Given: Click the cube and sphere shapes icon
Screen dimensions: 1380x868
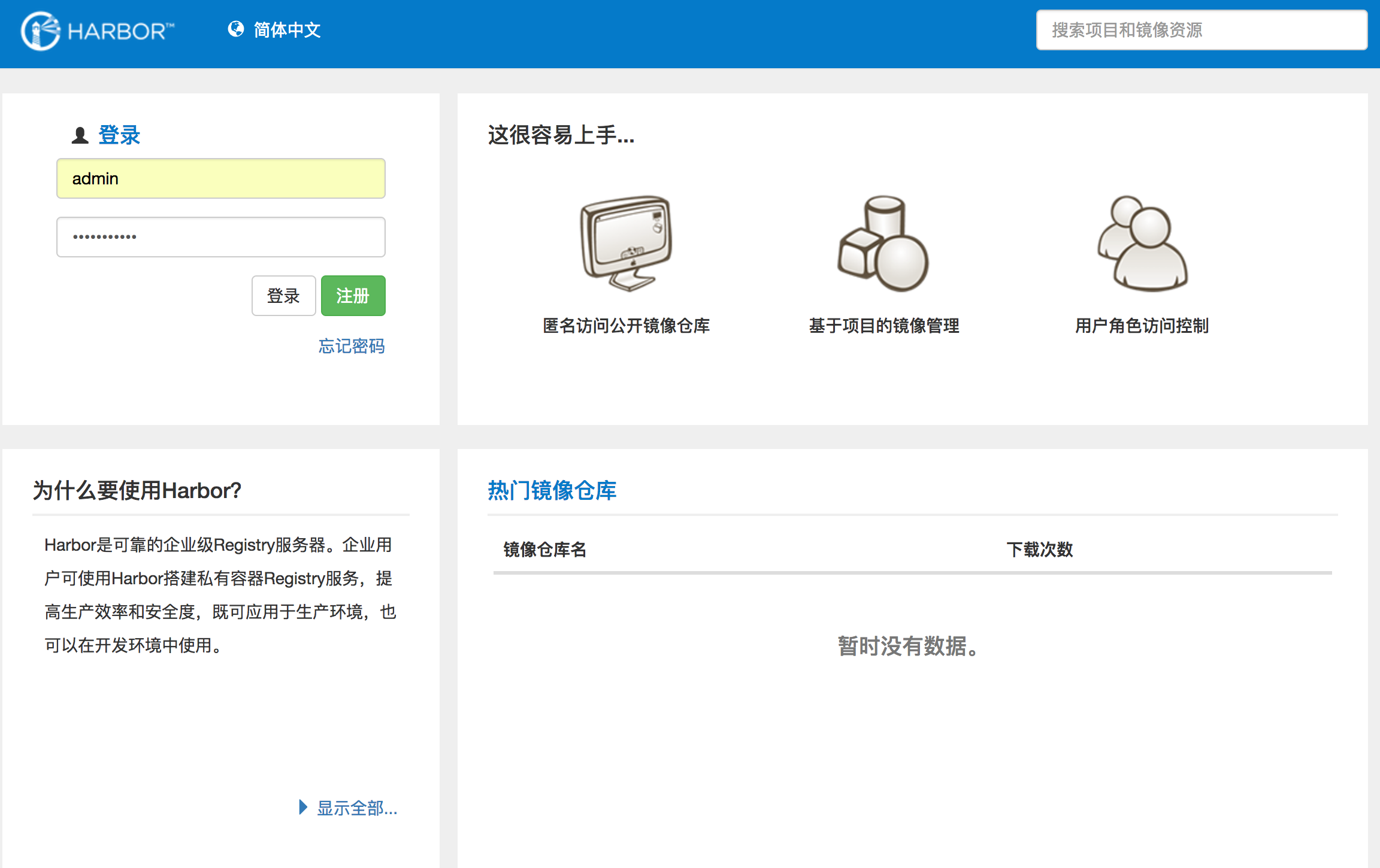Looking at the screenshot, I should tap(883, 244).
